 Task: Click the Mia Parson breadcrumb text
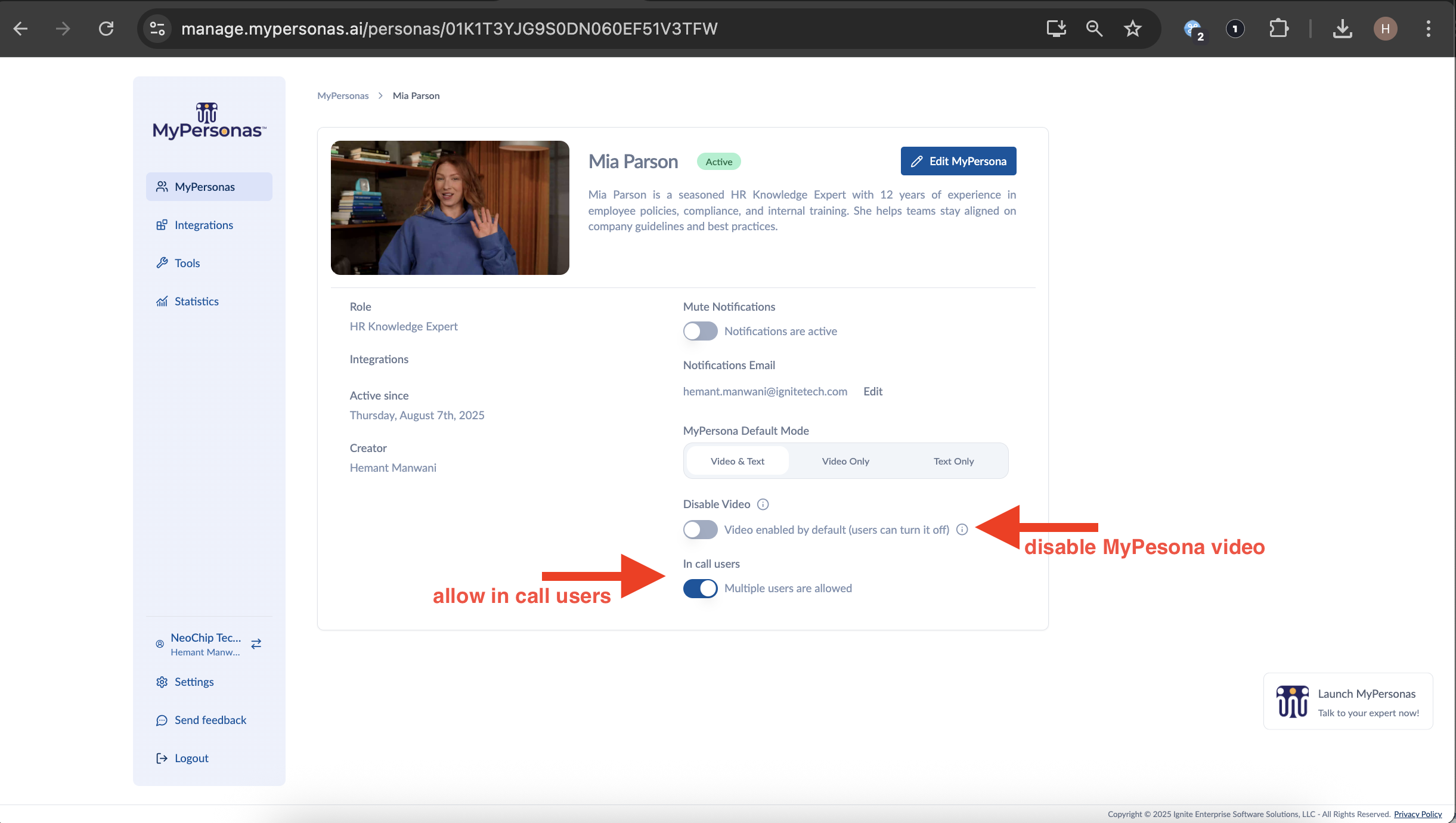pyautogui.click(x=416, y=95)
